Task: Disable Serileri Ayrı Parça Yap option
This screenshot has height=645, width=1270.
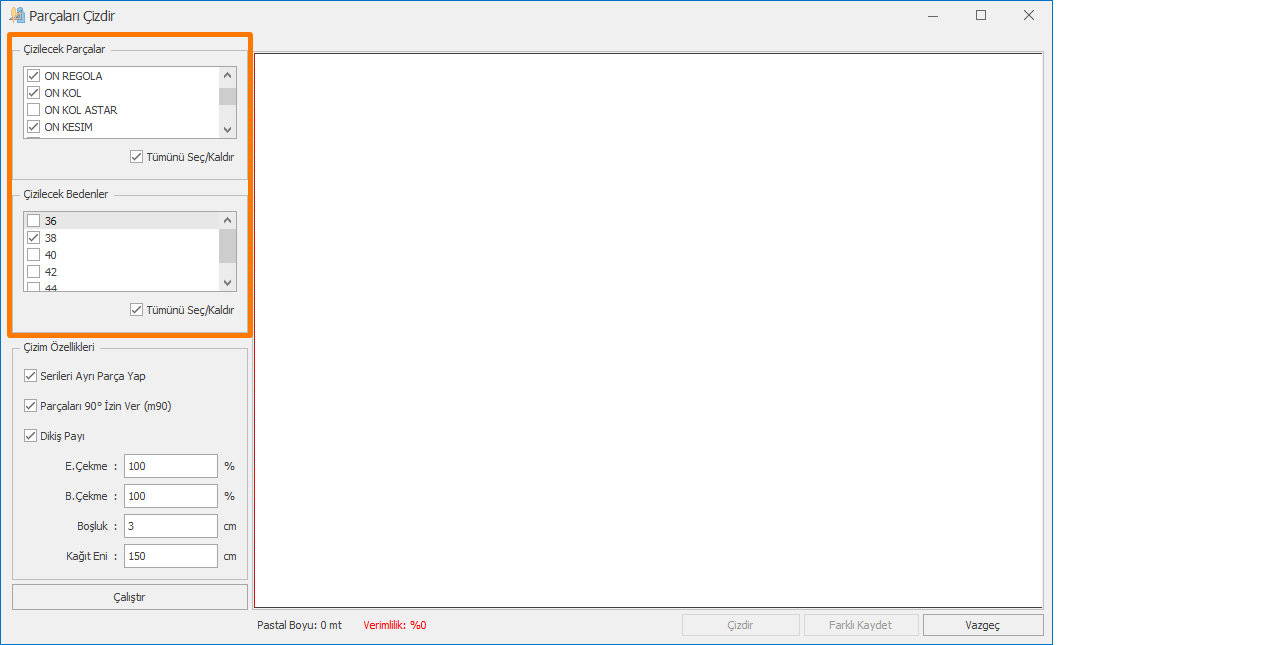Action: [30, 376]
